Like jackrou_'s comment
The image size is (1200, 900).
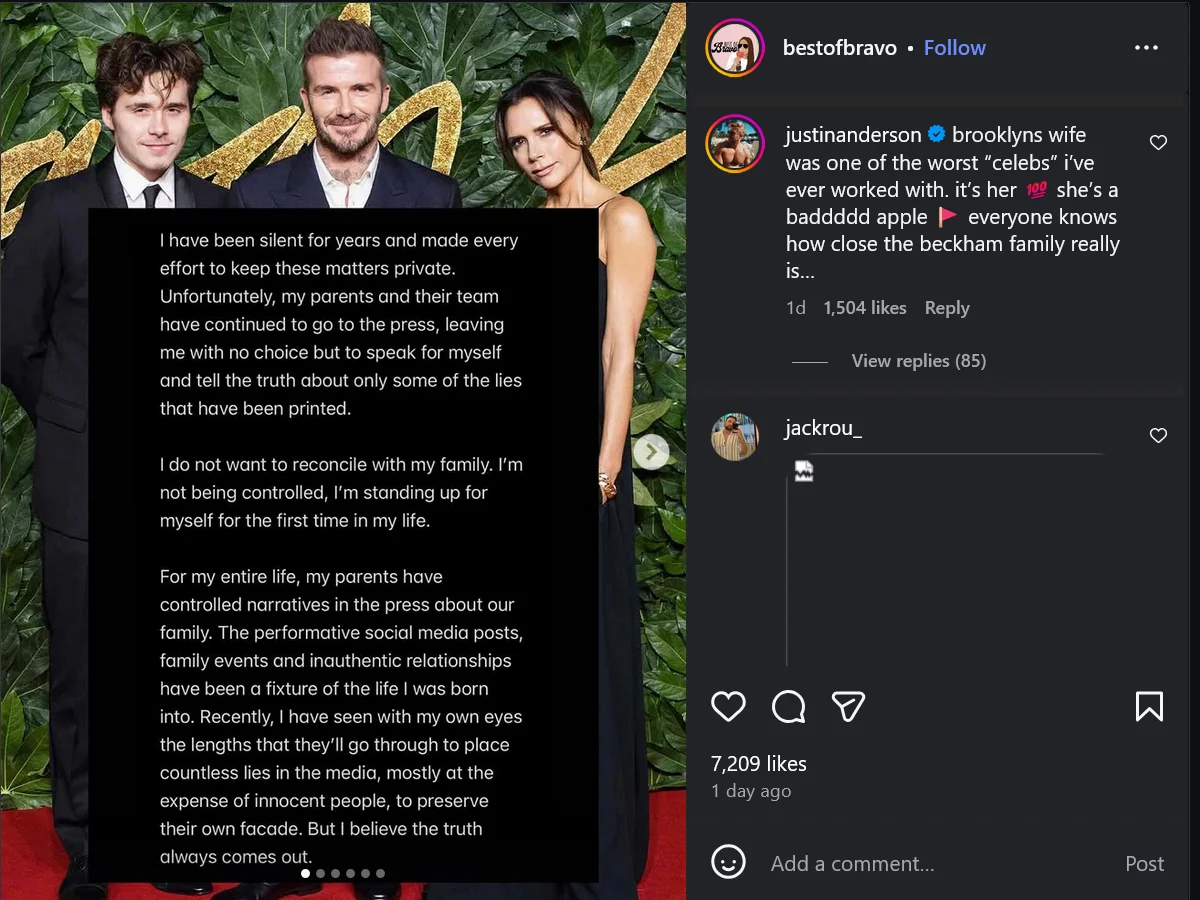[1158, 436]
